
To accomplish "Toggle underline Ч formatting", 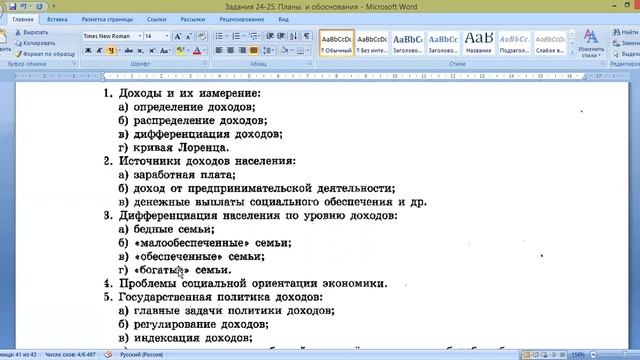I will pyautogui.click(x=111, y=51).
